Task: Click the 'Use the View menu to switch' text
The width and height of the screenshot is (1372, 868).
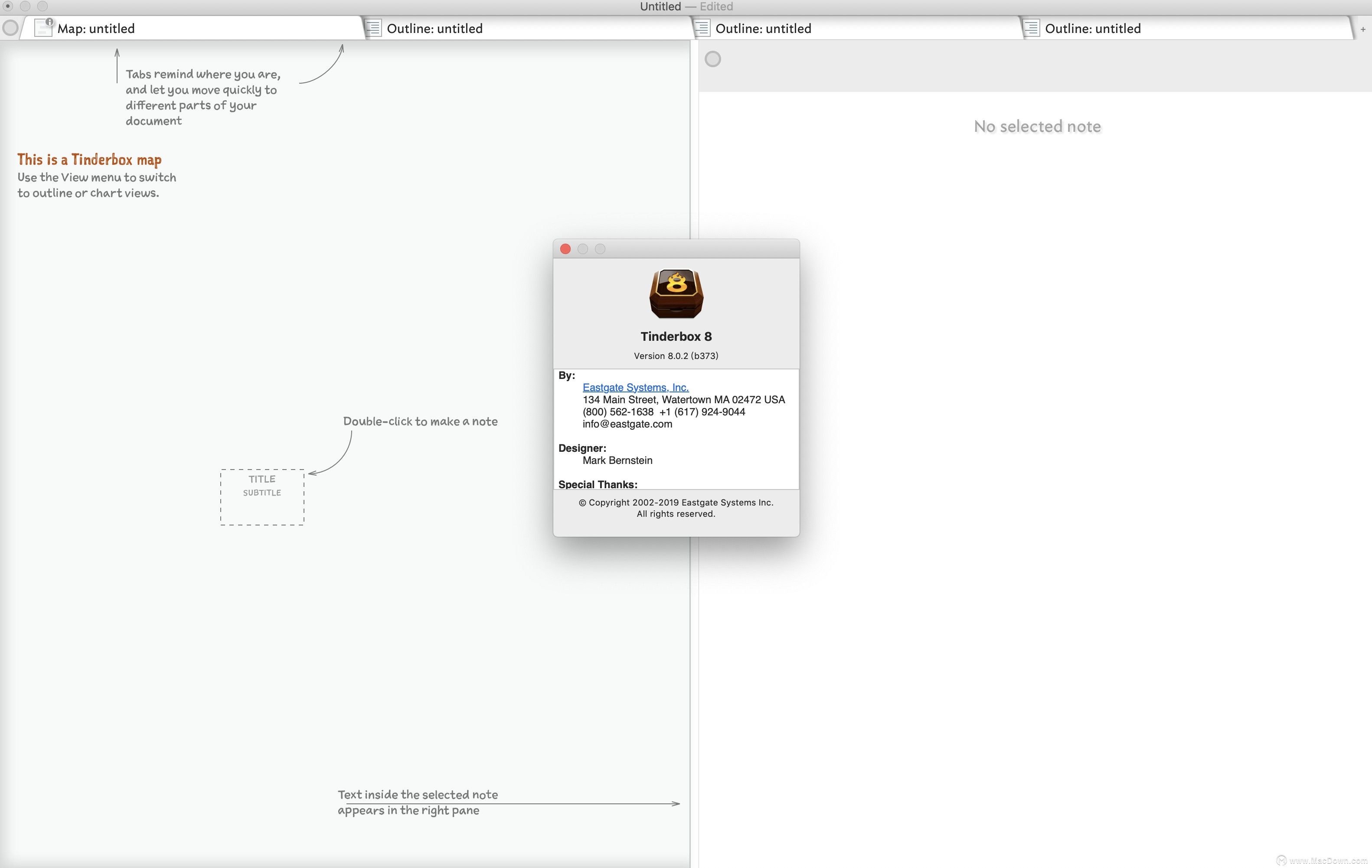Action: (96, 185)
